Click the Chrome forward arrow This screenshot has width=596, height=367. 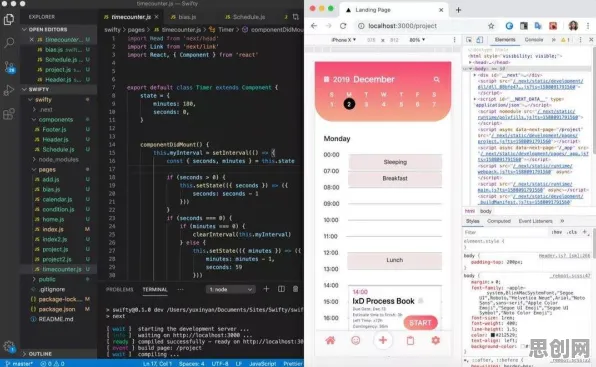point(328,26)
